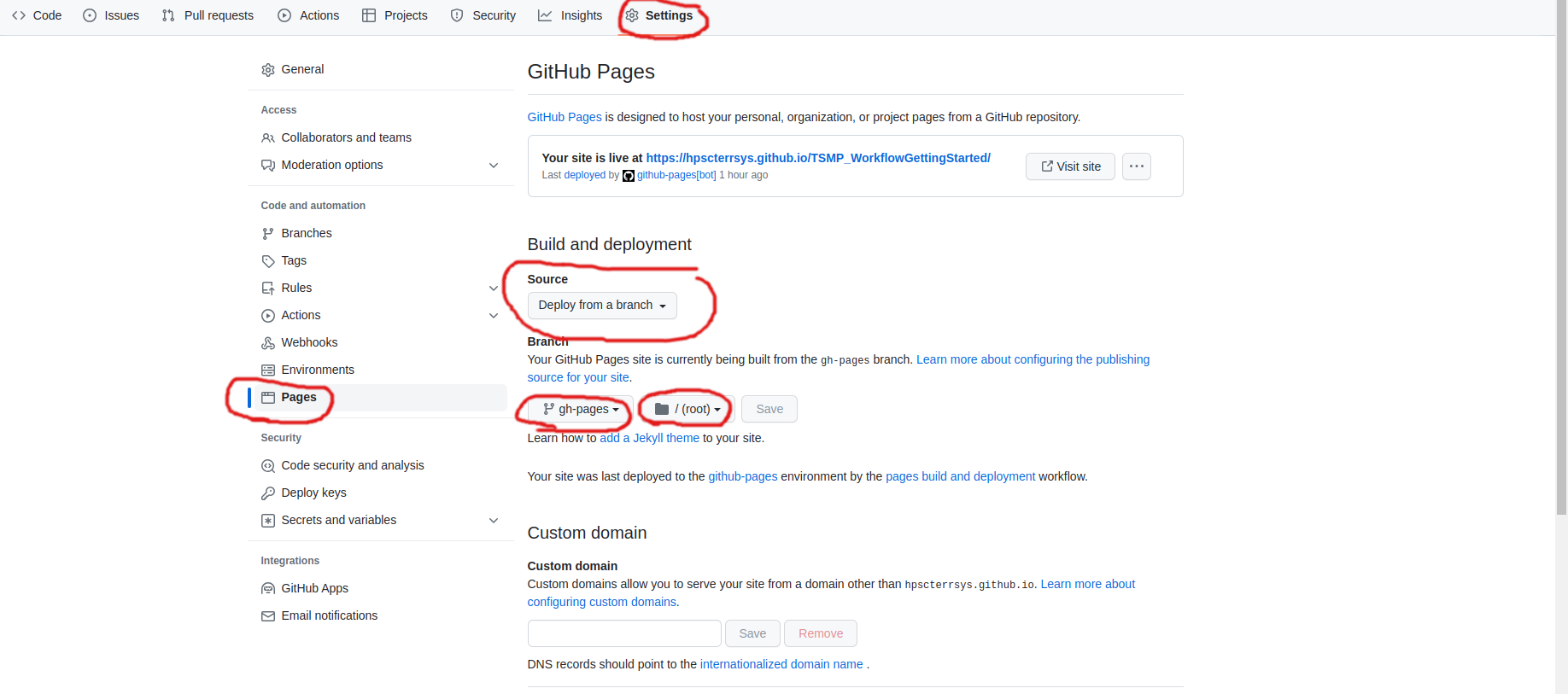1568x694 pixels.
Task: Click the Settings gear icon in top nav
Action: point(632,15)
